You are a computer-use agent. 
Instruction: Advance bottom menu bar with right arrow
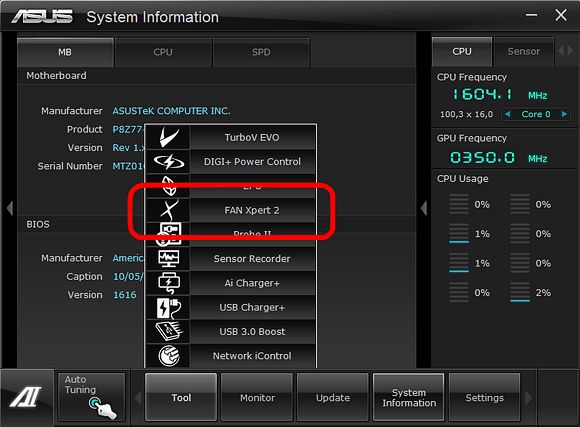click(528, 398)
